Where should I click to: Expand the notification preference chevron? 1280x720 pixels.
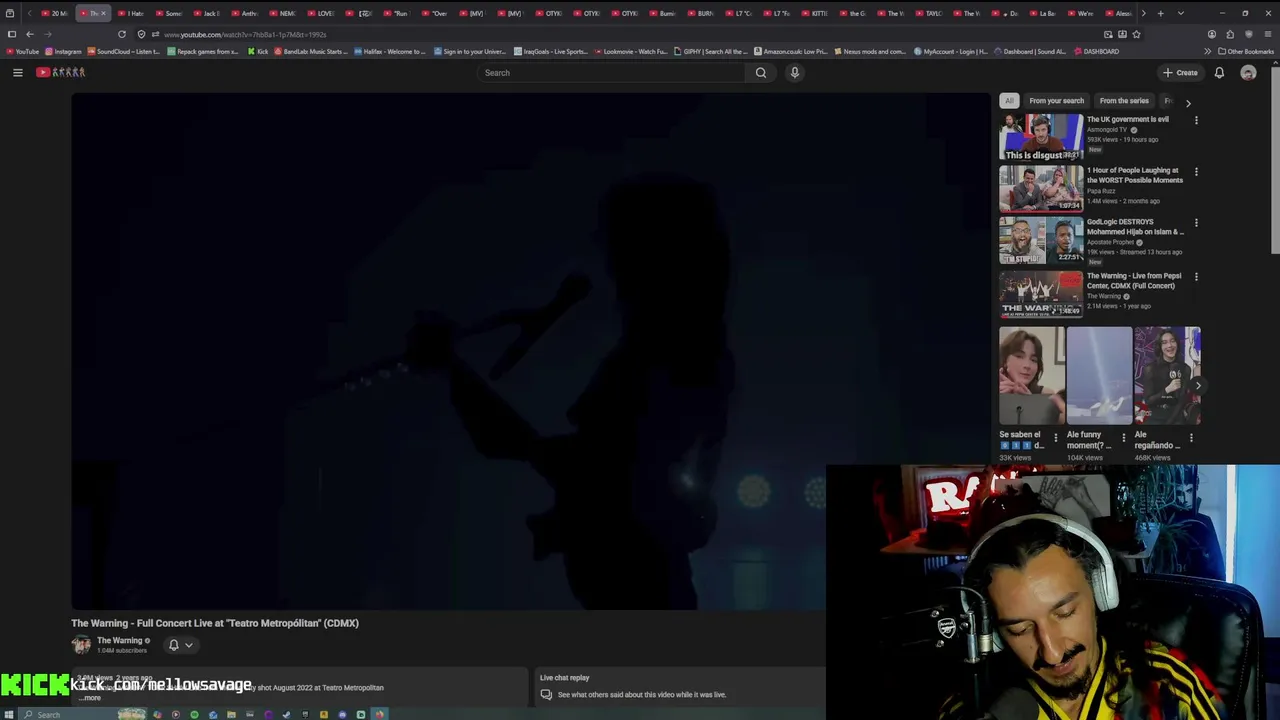(x=188, y=645)
